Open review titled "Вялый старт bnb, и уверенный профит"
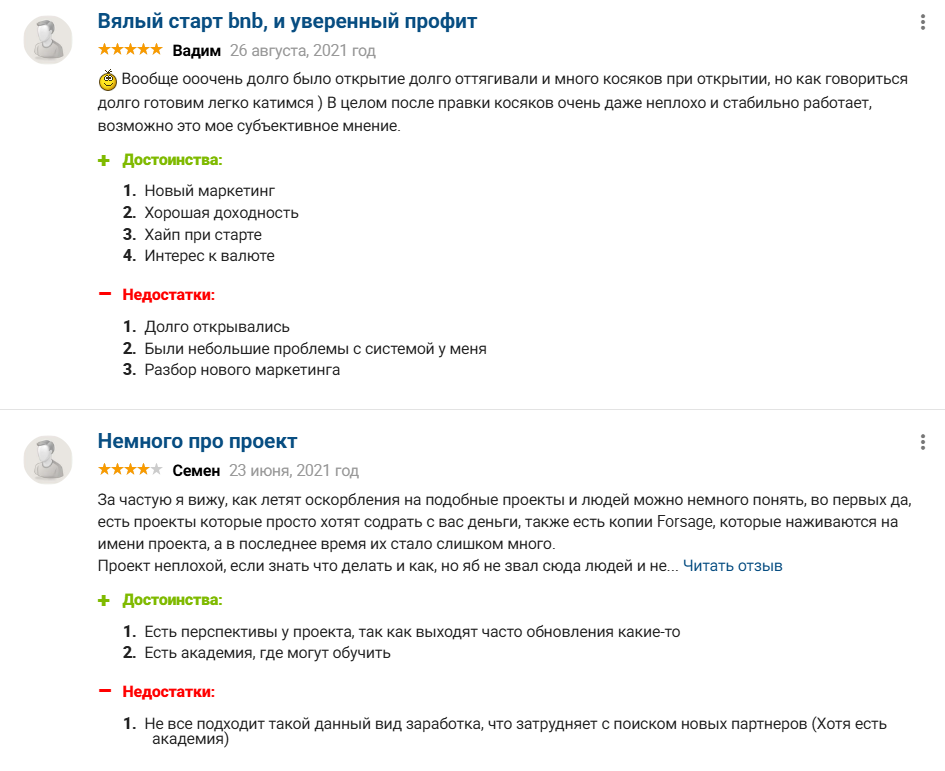This screenshot has height=771, width=945. point(287,21)
